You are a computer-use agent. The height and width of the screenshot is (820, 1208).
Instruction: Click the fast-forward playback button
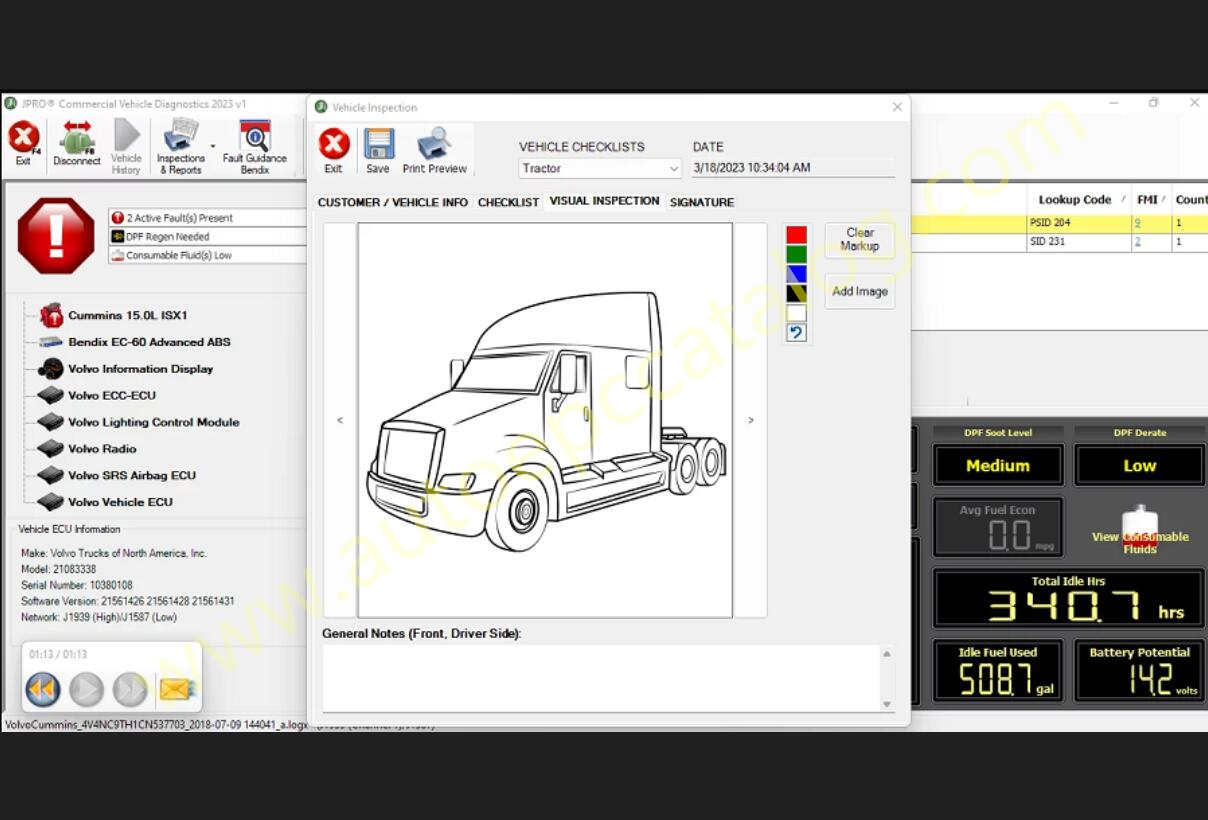[x=130, y=689]
